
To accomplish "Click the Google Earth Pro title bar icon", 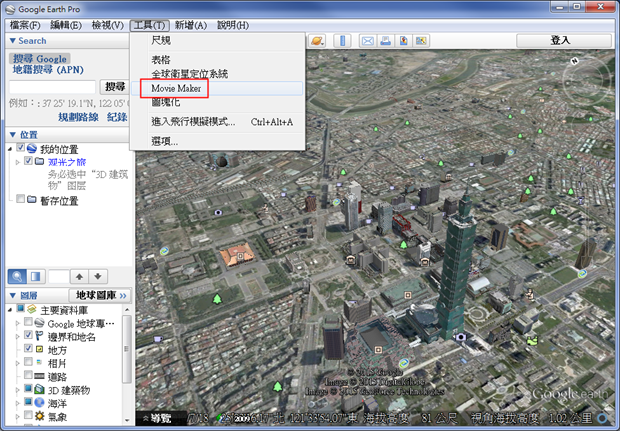I will tap(10, 9).
